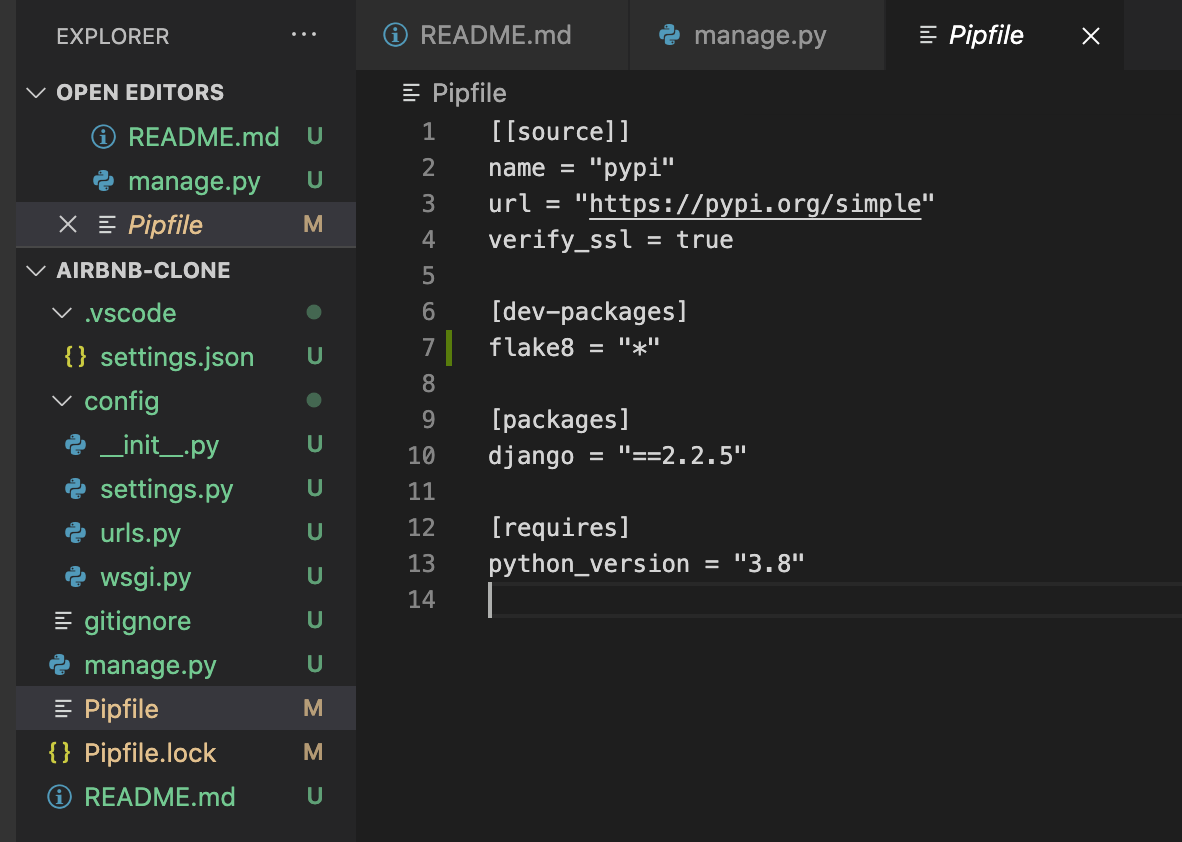
Task: Click the green dot badge beside .vscode
Action: 314,312
